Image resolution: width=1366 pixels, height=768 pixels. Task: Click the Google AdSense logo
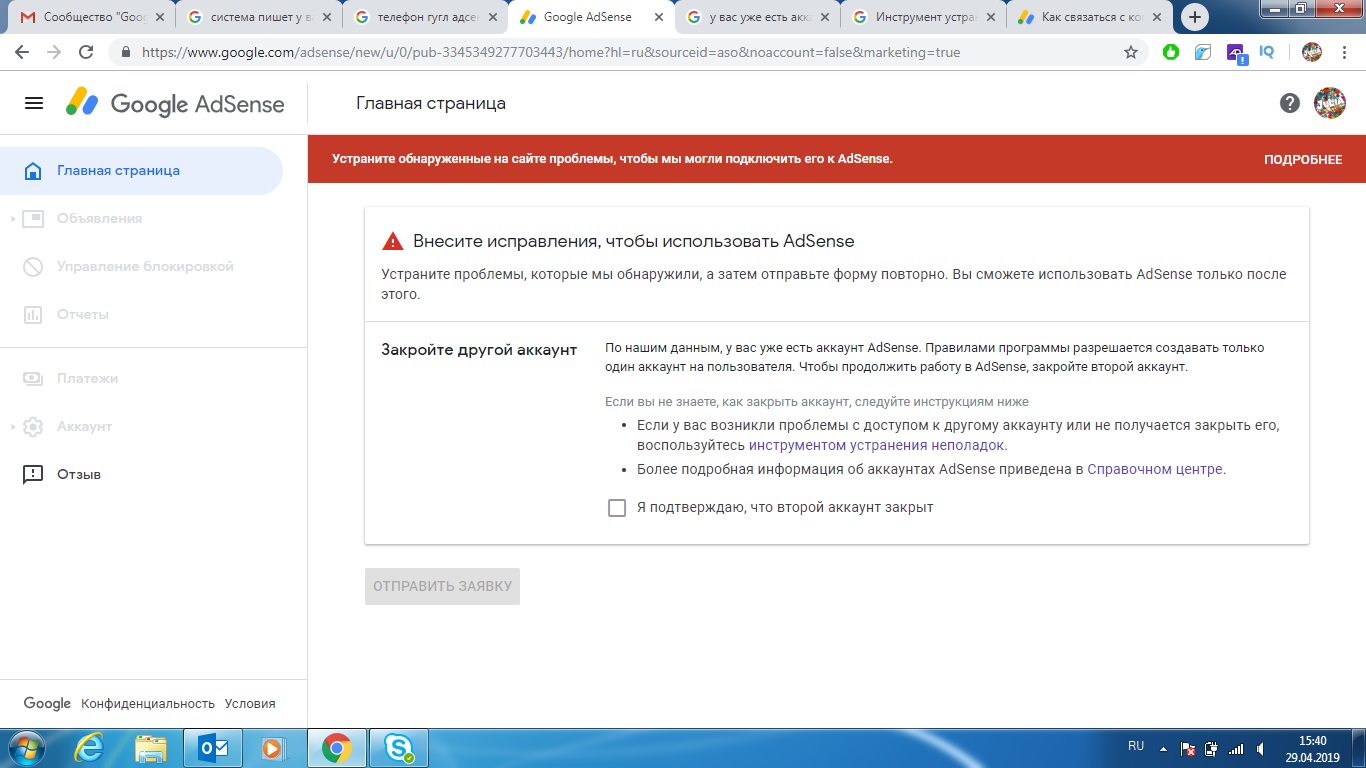(x=176, y=103)
